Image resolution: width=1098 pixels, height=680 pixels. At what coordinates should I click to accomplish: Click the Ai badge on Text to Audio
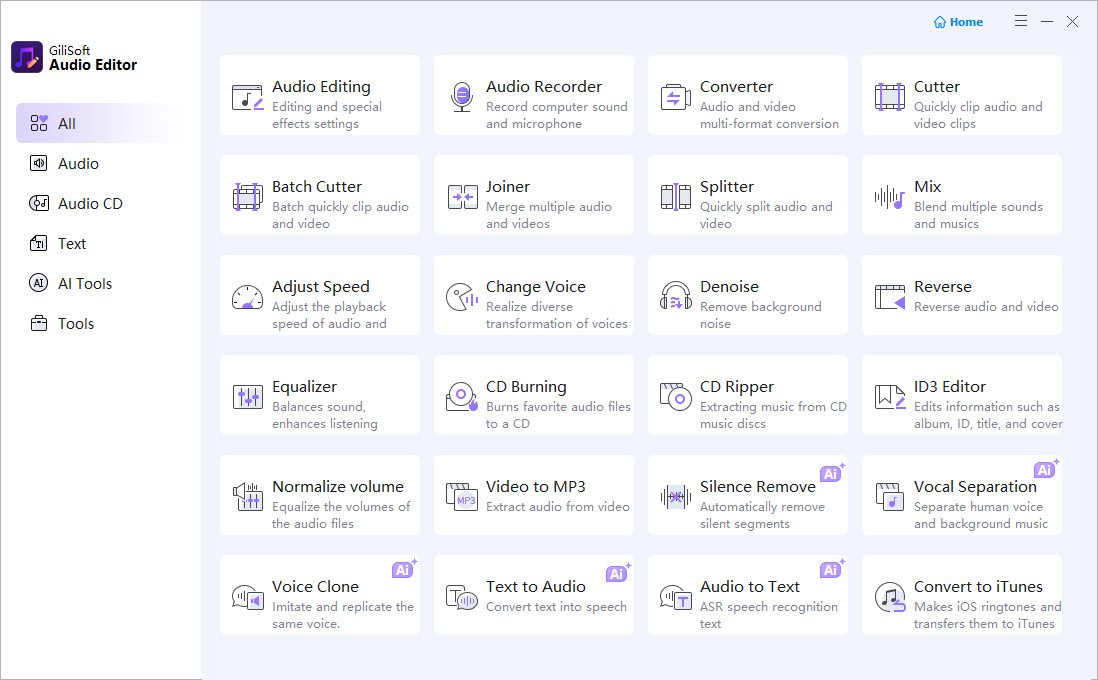[618, 573]
